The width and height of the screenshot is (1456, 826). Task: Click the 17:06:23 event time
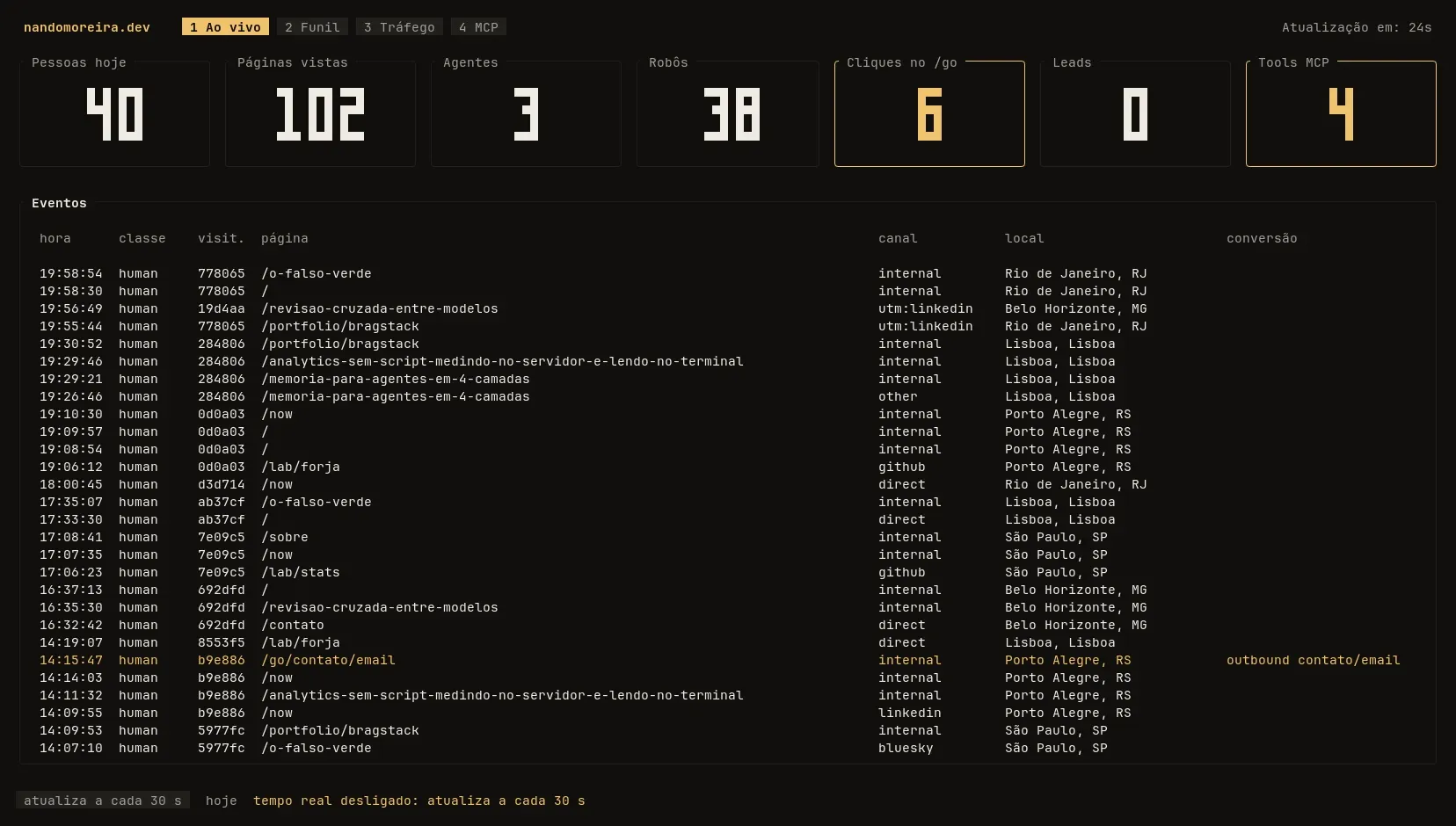tap(71, 572)
